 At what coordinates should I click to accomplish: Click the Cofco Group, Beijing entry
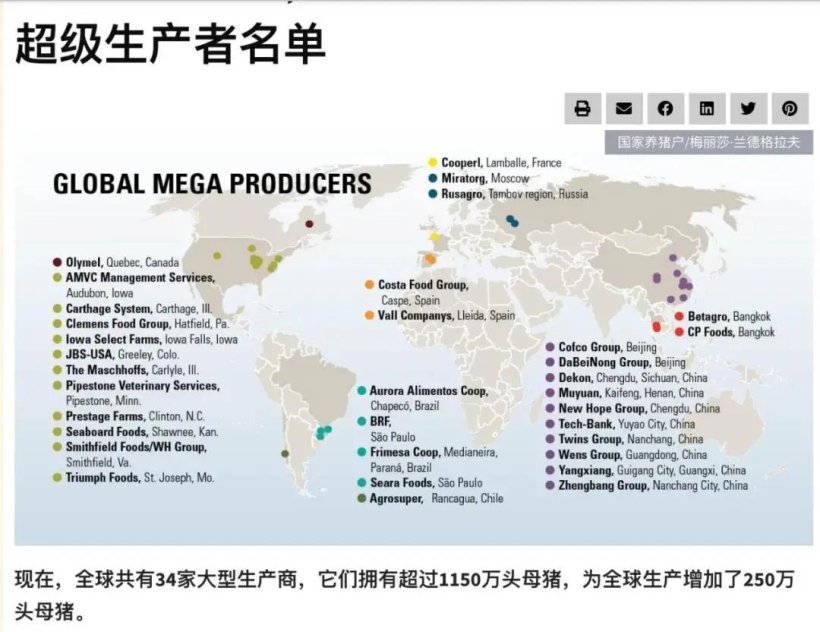[x=601, y=347]
